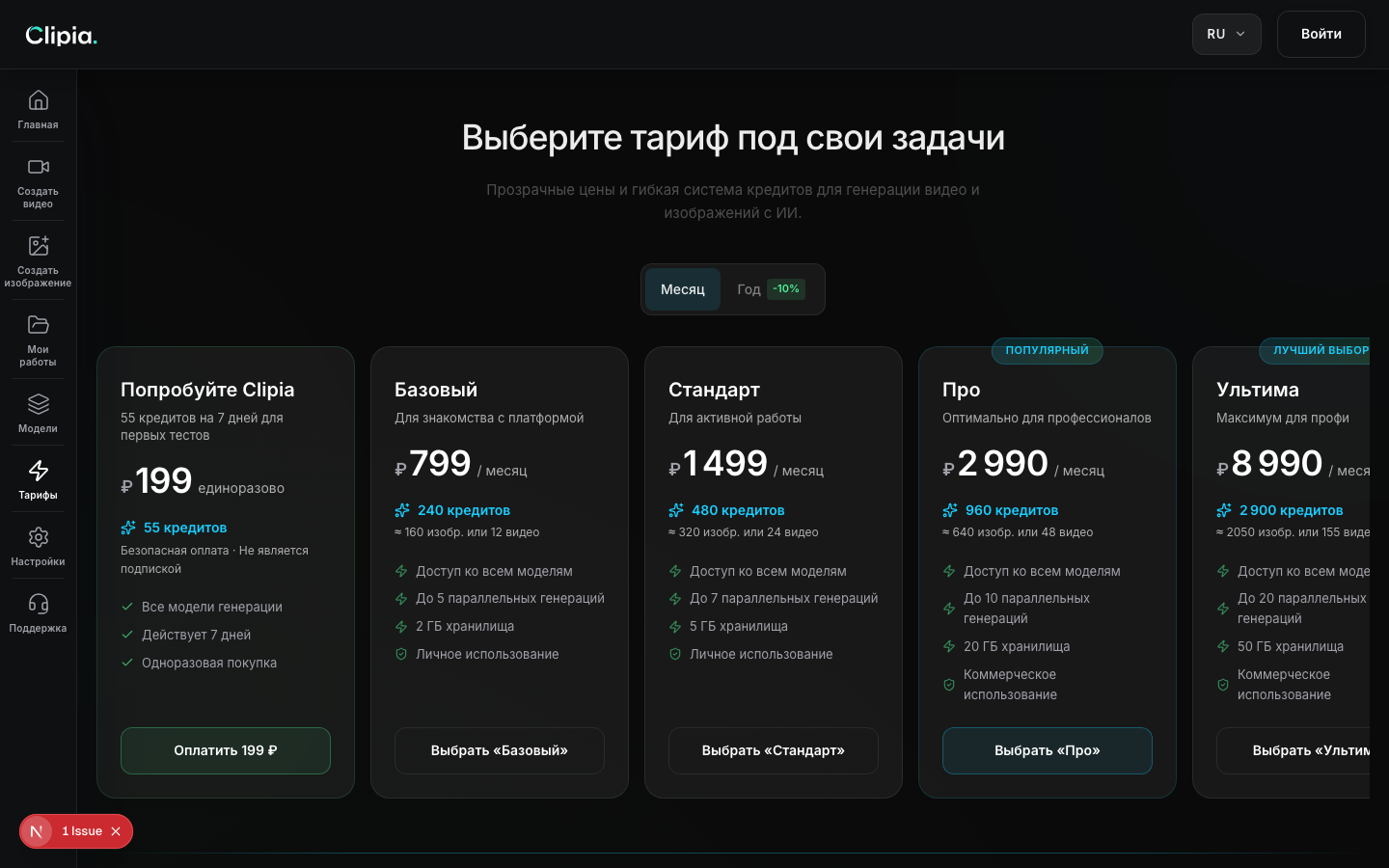Click the N icon in issue badge
1389x868 pixels.
(37, 831)
